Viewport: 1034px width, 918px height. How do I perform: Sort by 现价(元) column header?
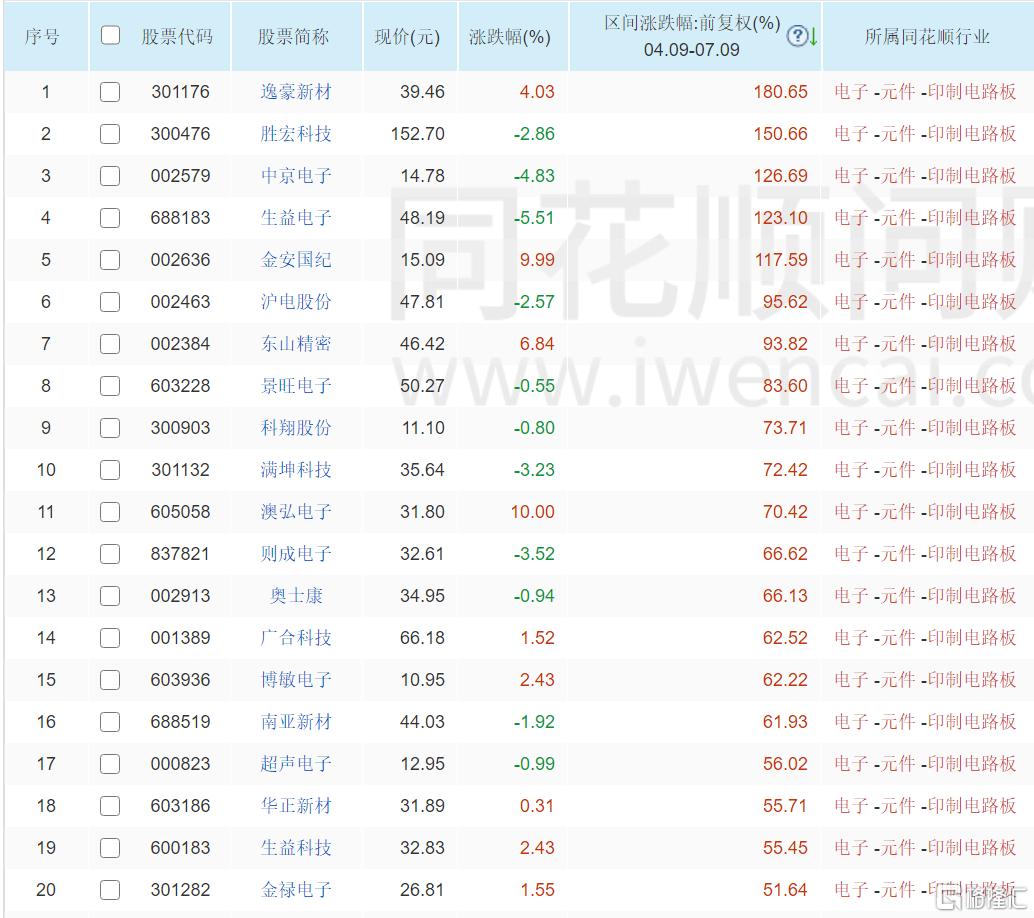click(x=407, y=37)
